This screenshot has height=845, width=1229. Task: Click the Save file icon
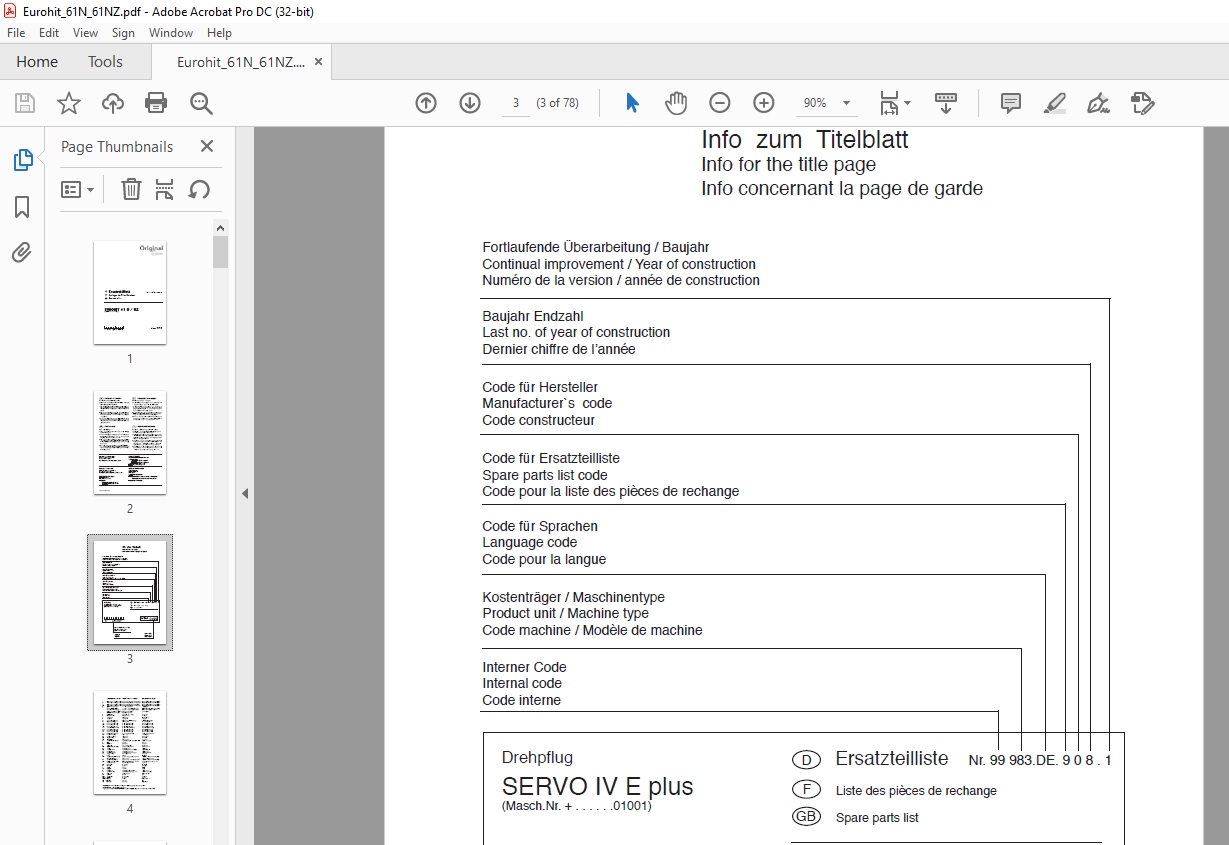point(25,103)
